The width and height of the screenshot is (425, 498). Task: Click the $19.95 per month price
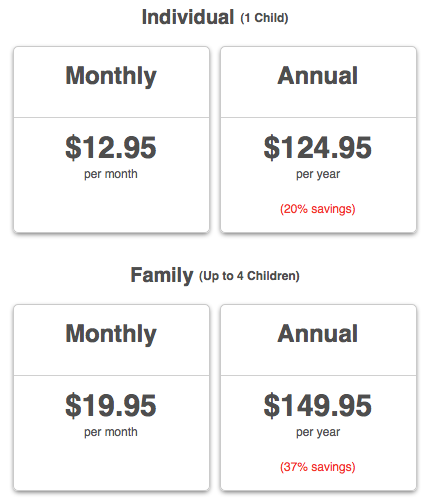tap(111, 405)
